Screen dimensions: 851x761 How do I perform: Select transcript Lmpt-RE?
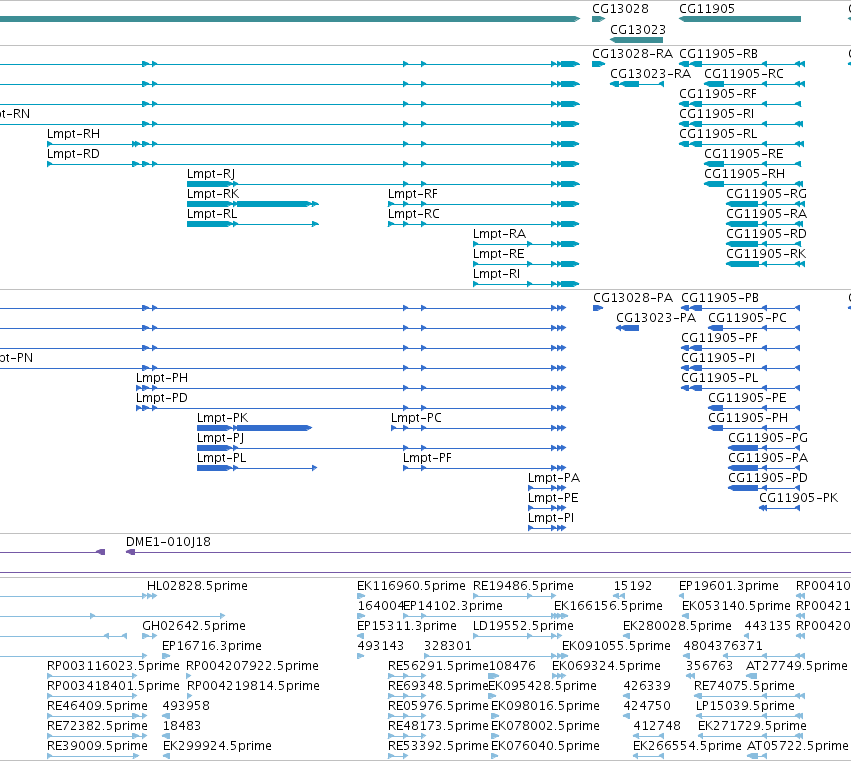coord(498,255)
